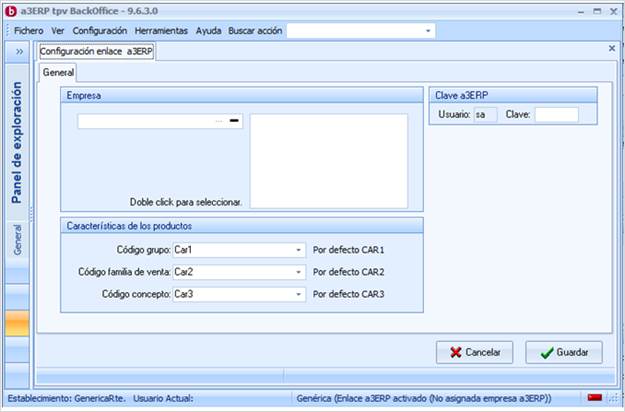The width and height of the screenshot is (625, 412).
Task: Expand the exploration panel with the chevron
Action: point(19,52)
